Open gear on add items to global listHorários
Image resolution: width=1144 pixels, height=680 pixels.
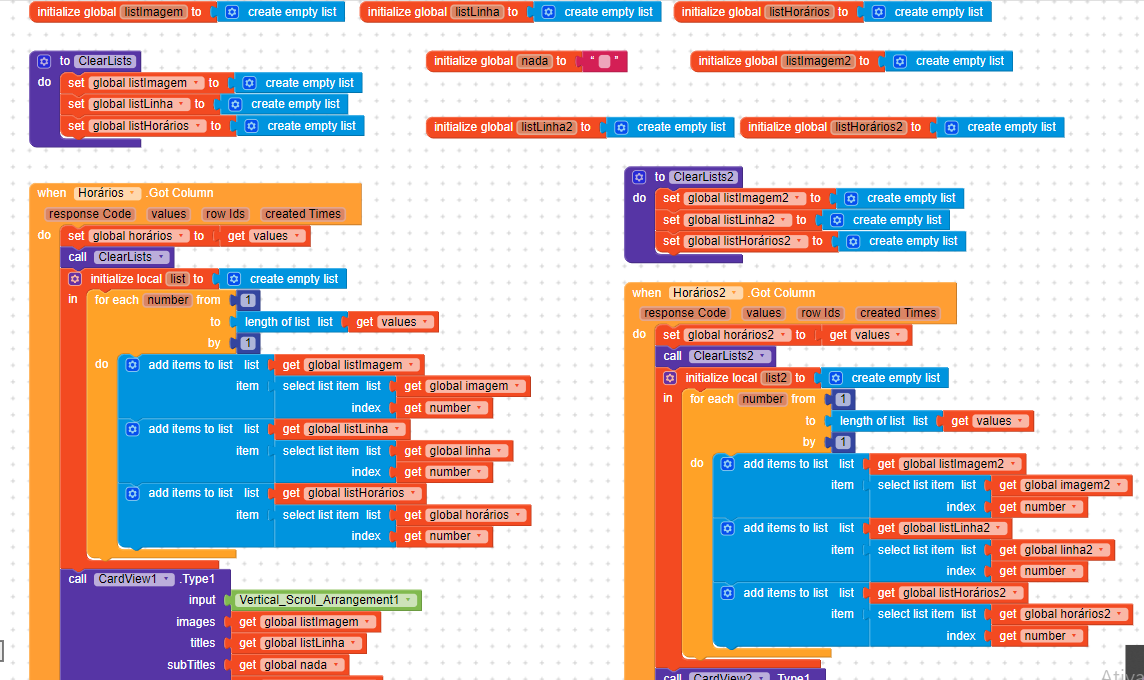[133, 494]
